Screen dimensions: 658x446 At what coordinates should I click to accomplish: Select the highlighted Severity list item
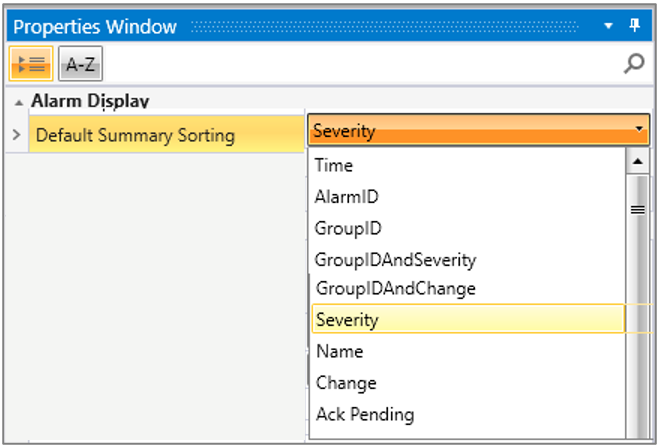(346, 320)
